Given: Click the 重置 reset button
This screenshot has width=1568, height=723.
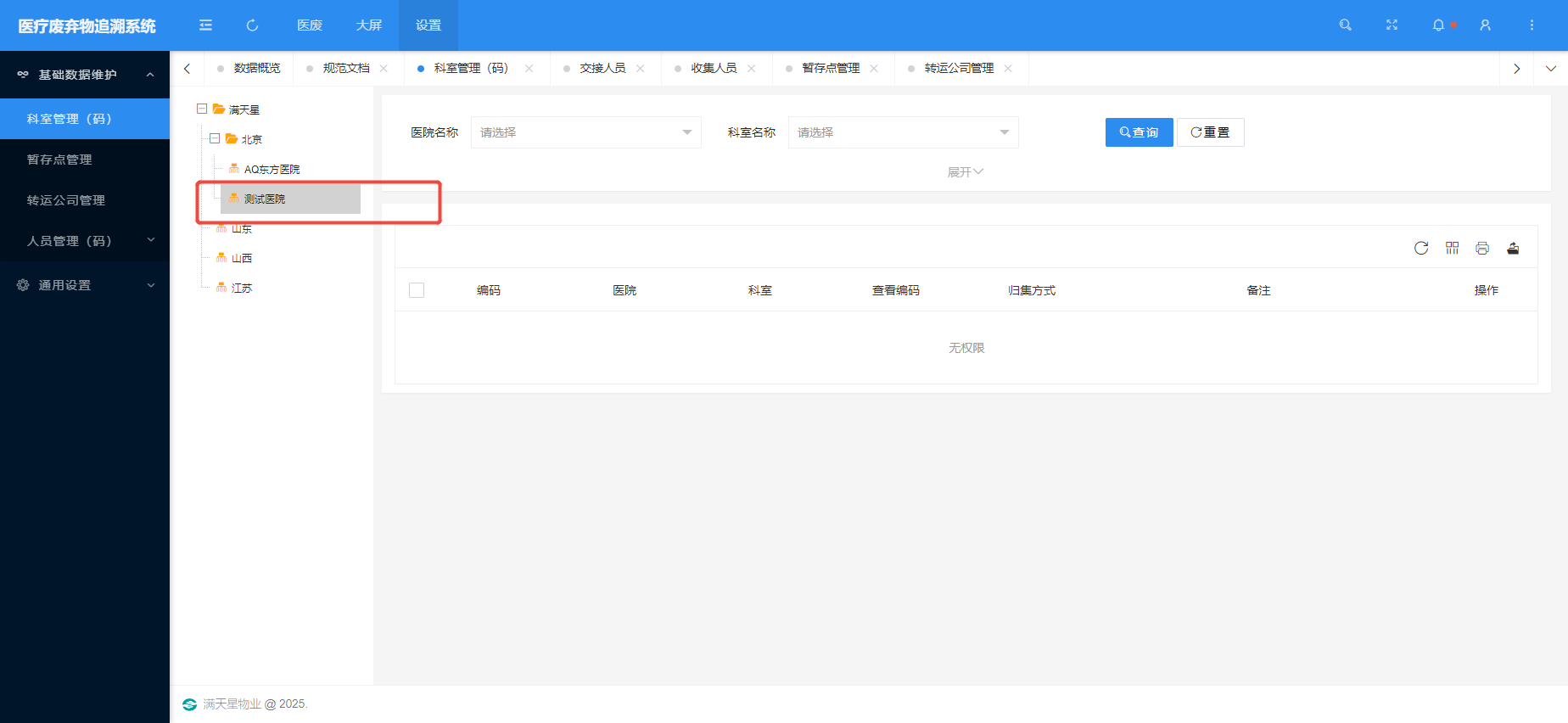Looking at the screenshot, I should [x=1211, y=132].
